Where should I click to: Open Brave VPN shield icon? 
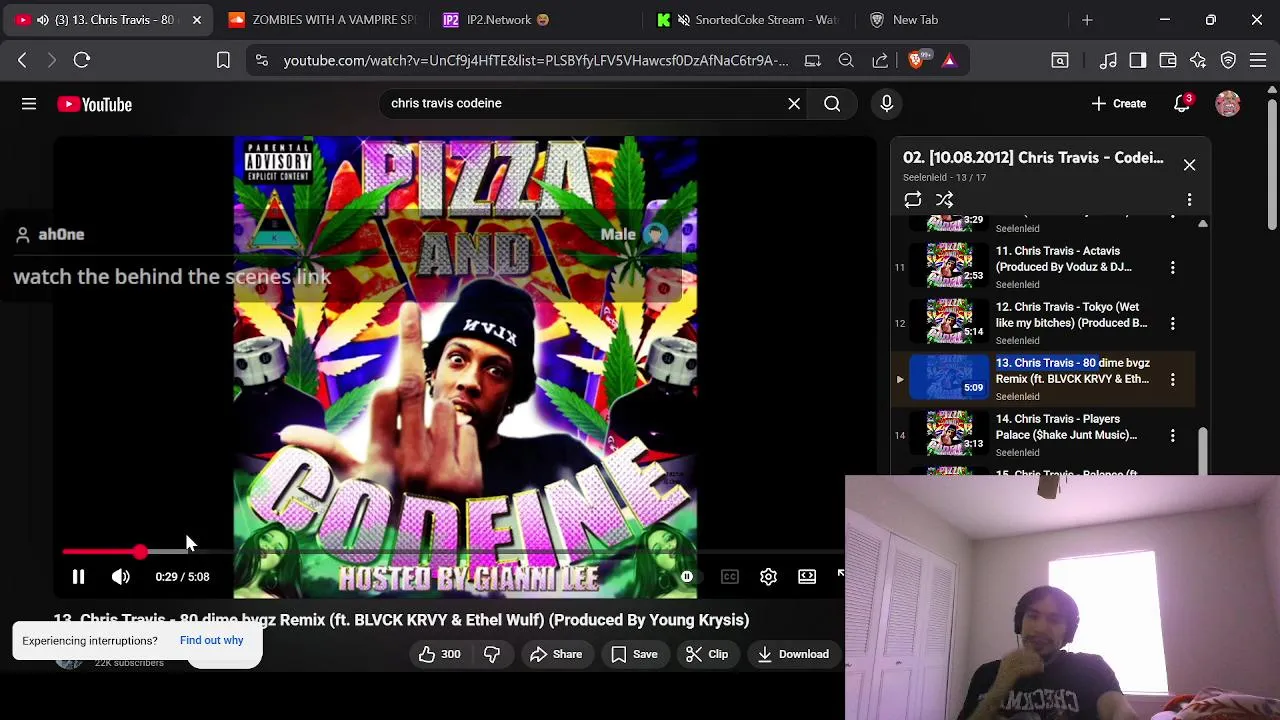[1228, 61]
